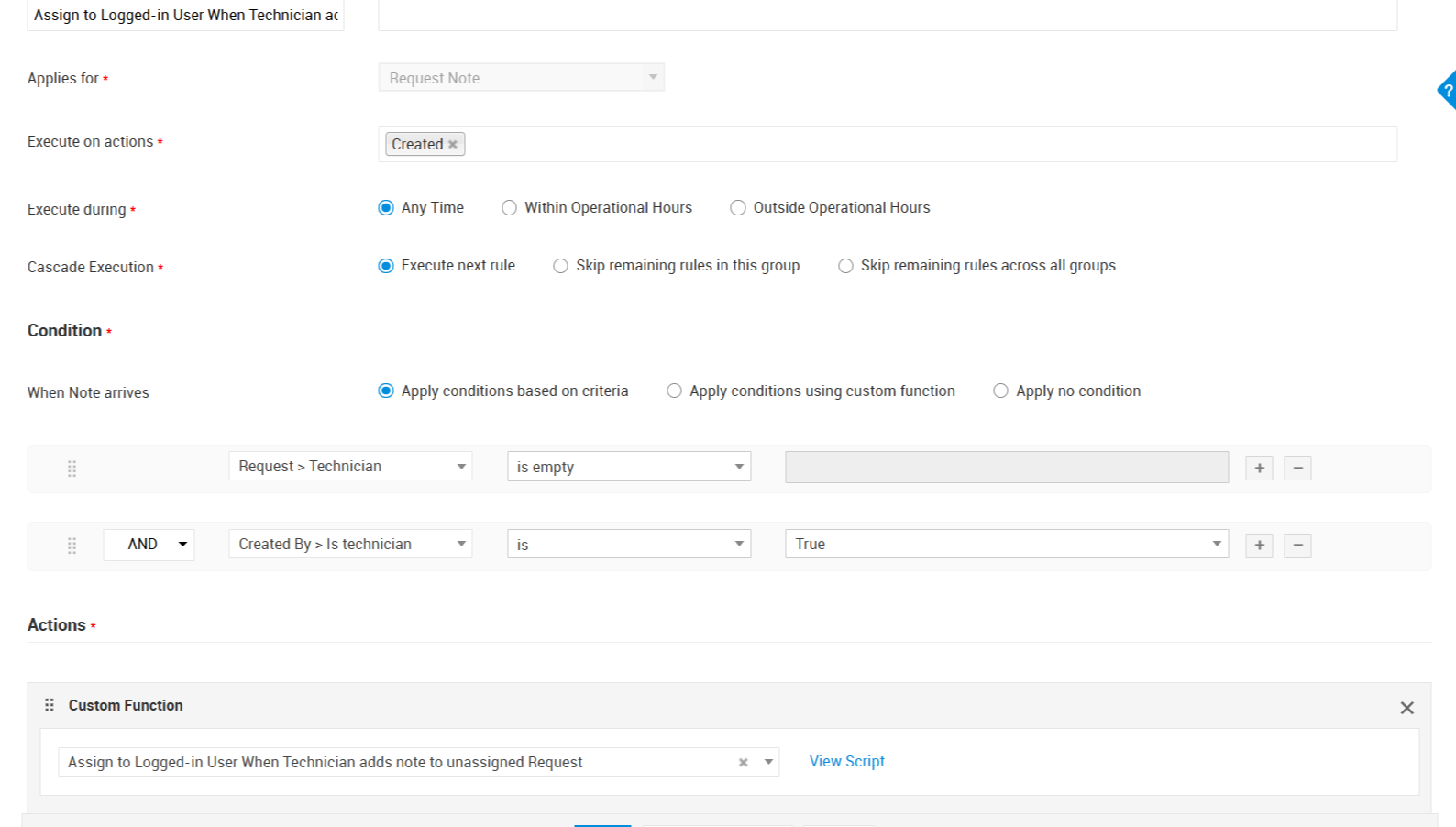Delete the Request Technician condition row

point(1297,469)
